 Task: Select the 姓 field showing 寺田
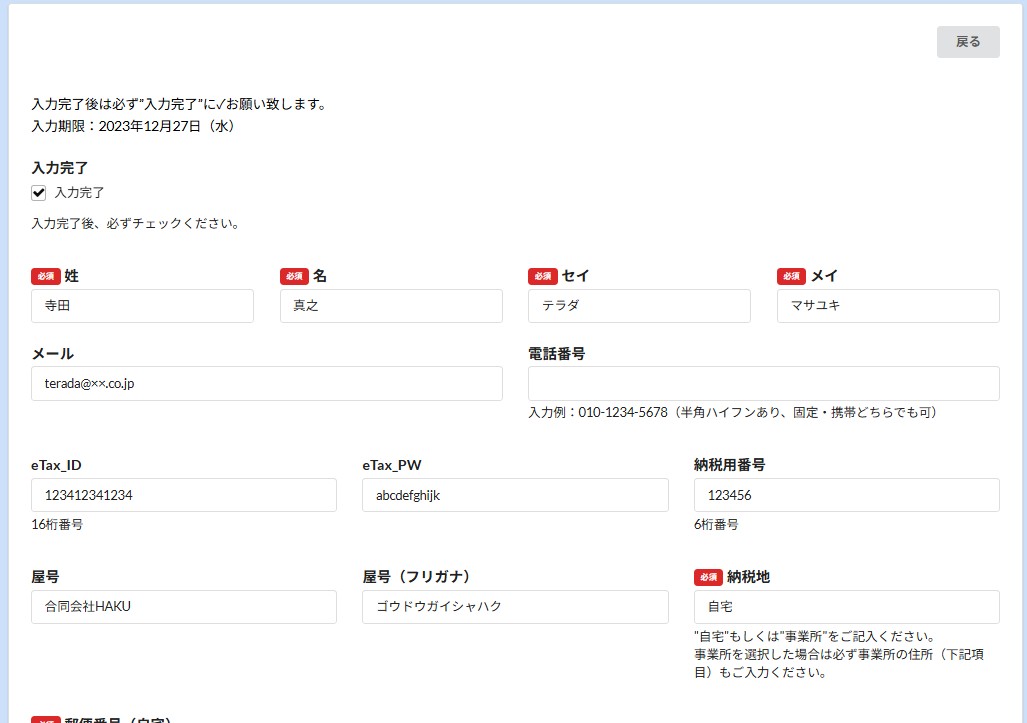tap(142, 306)
